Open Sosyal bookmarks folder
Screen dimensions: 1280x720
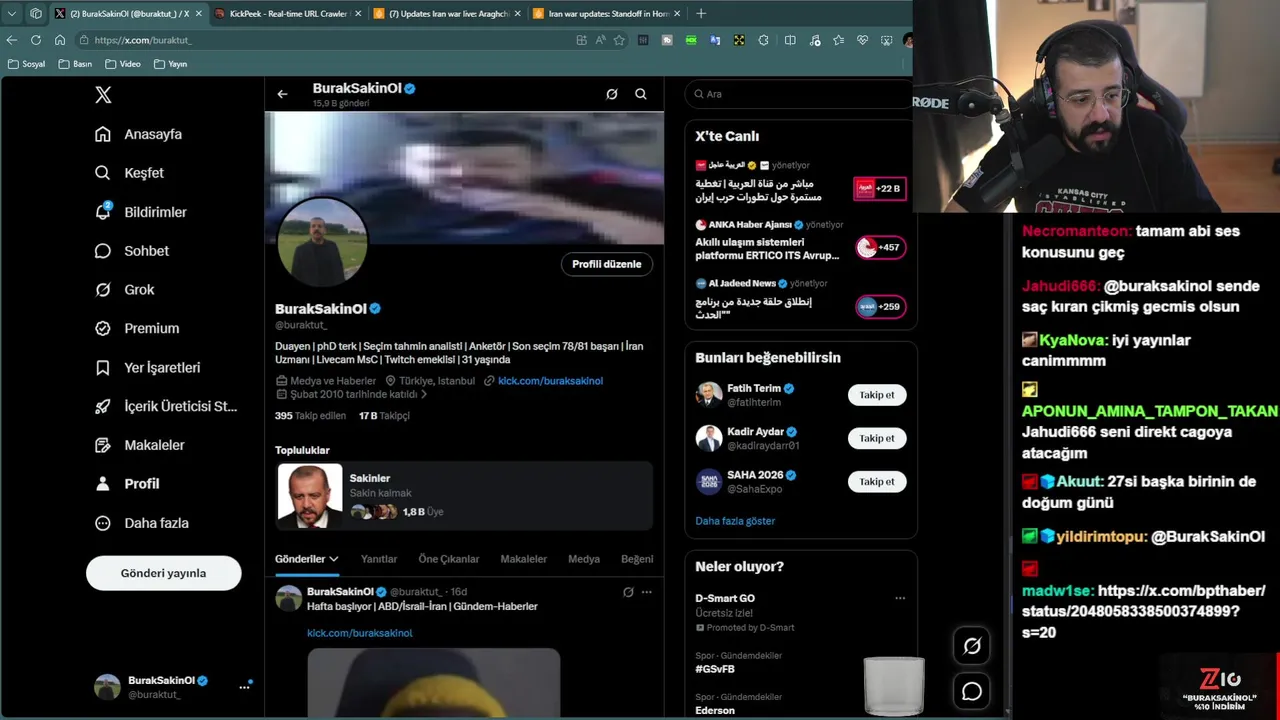pos(27,64)
